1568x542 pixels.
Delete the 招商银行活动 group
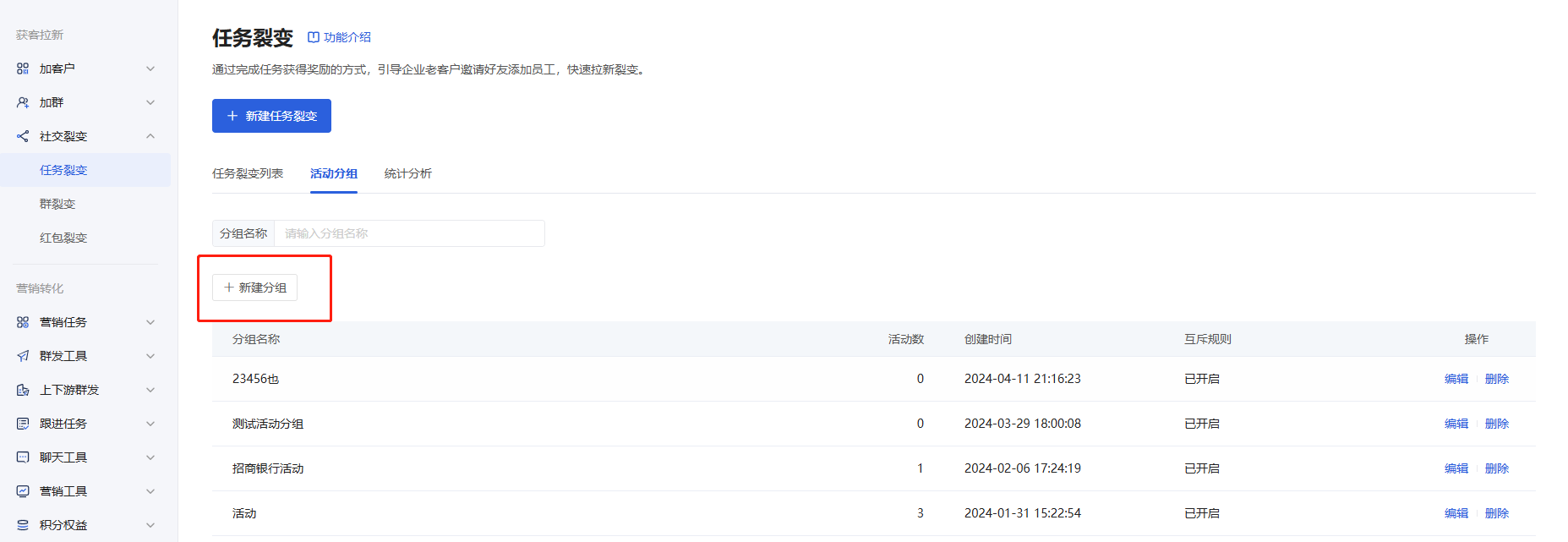tap(1497, 468)
